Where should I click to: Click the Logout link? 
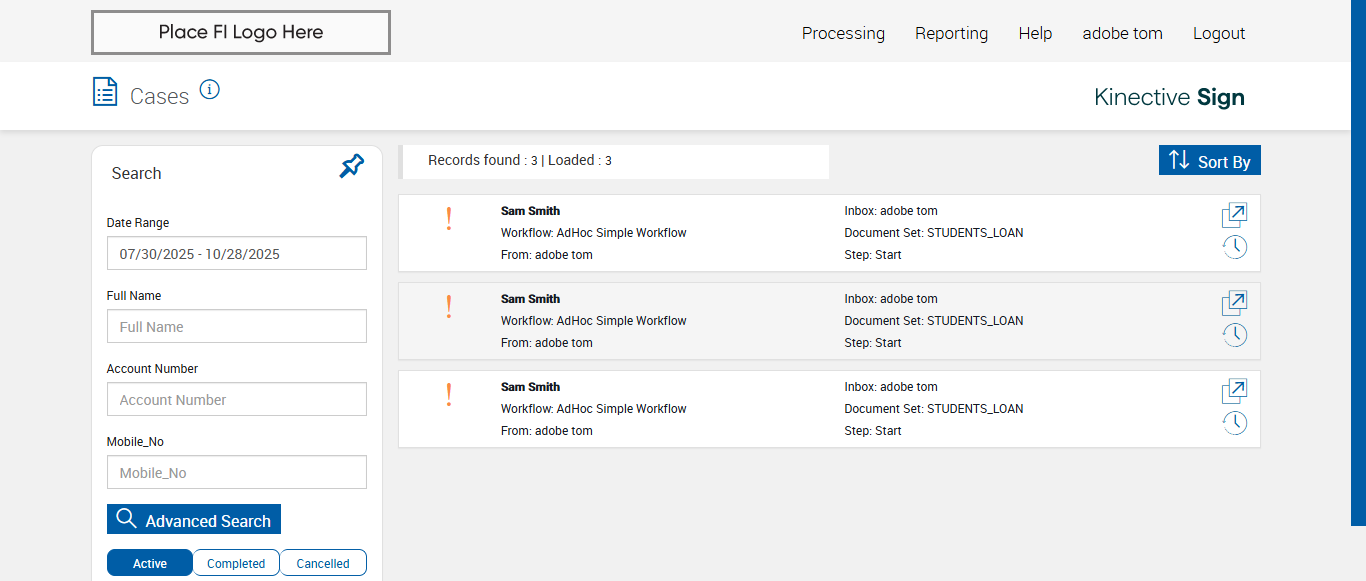(x=1219, y=33)
